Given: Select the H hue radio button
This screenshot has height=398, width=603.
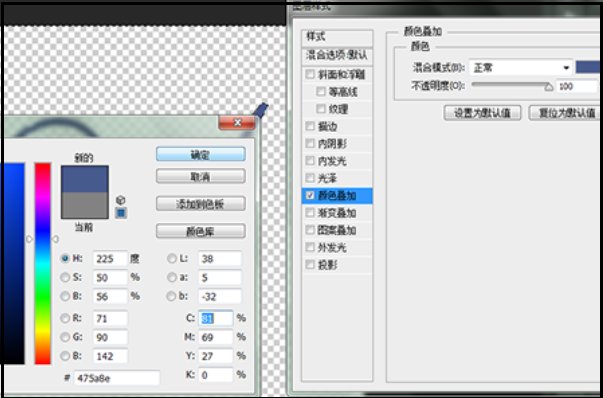Looking at the screenshot, I should click(65, 258).
